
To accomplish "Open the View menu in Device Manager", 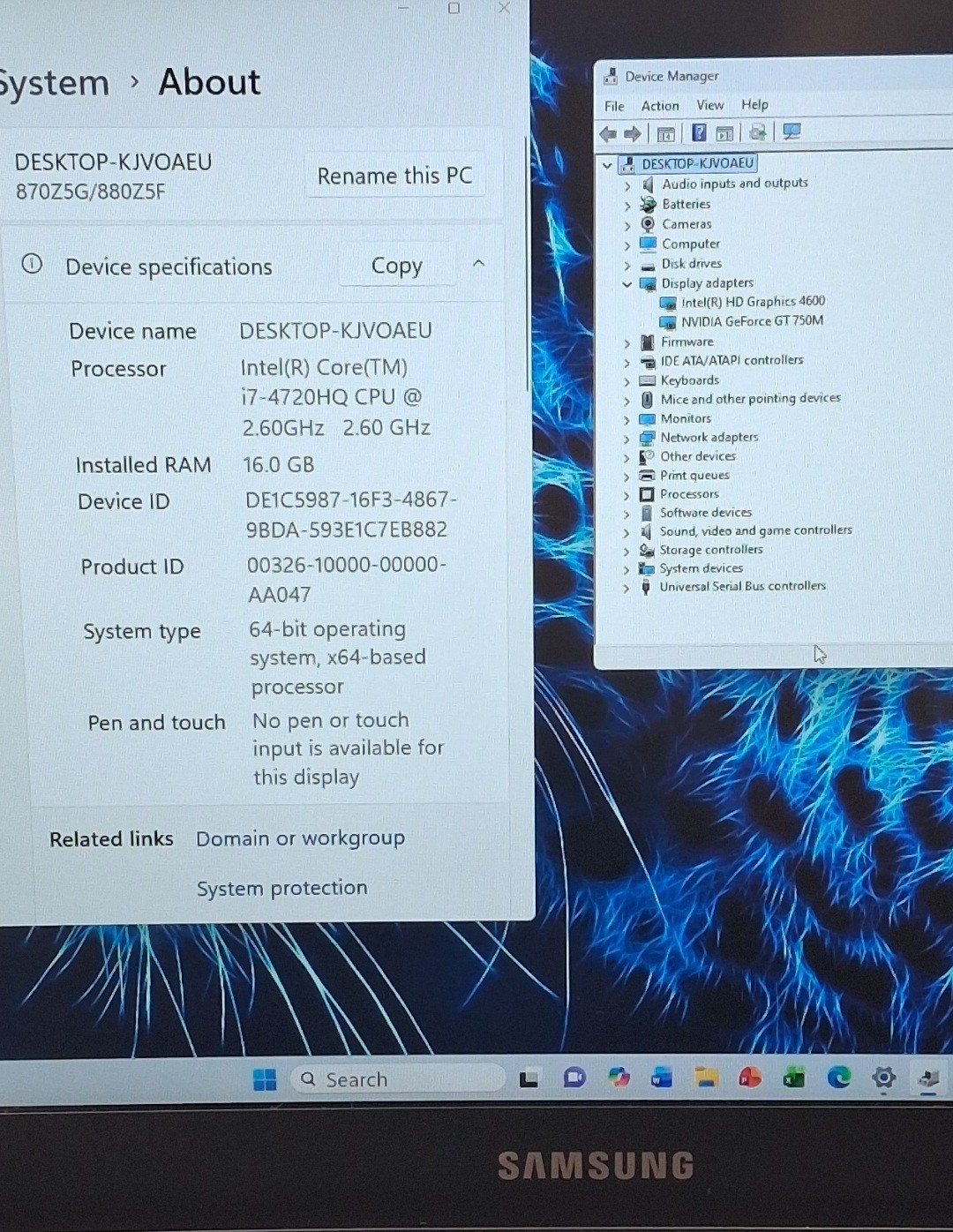I will tap(710, 105).
